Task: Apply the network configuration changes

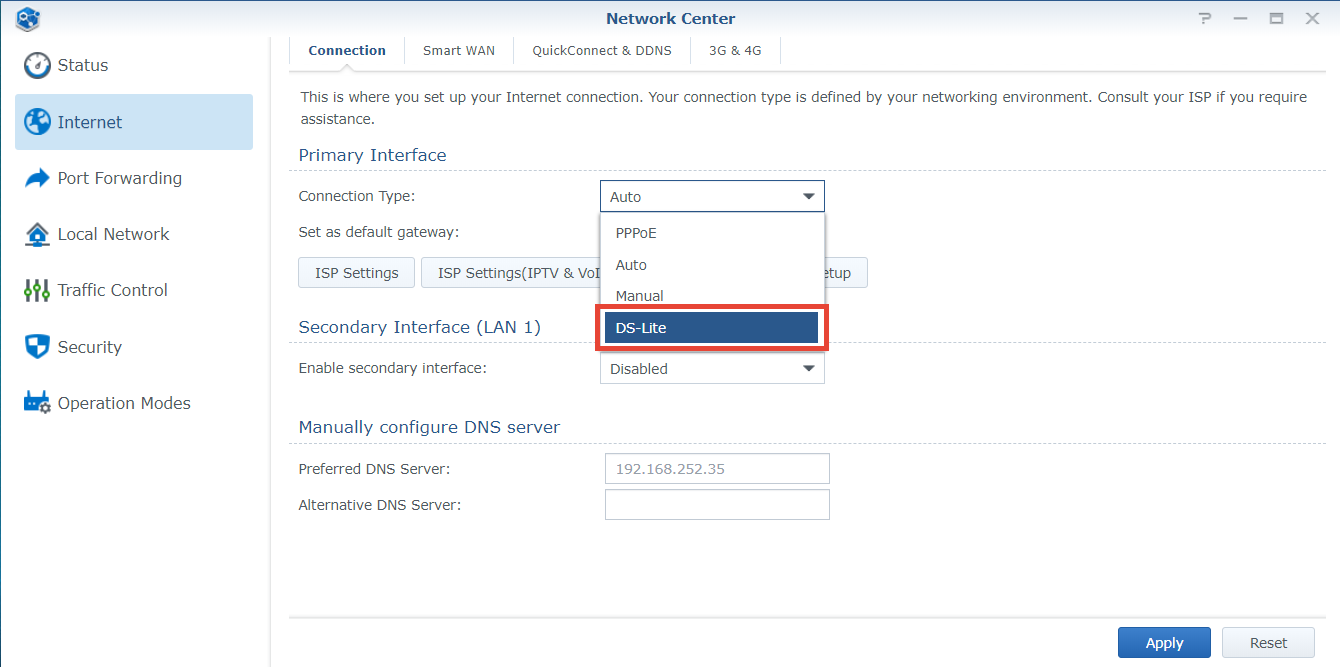Action: [1163, 642]
